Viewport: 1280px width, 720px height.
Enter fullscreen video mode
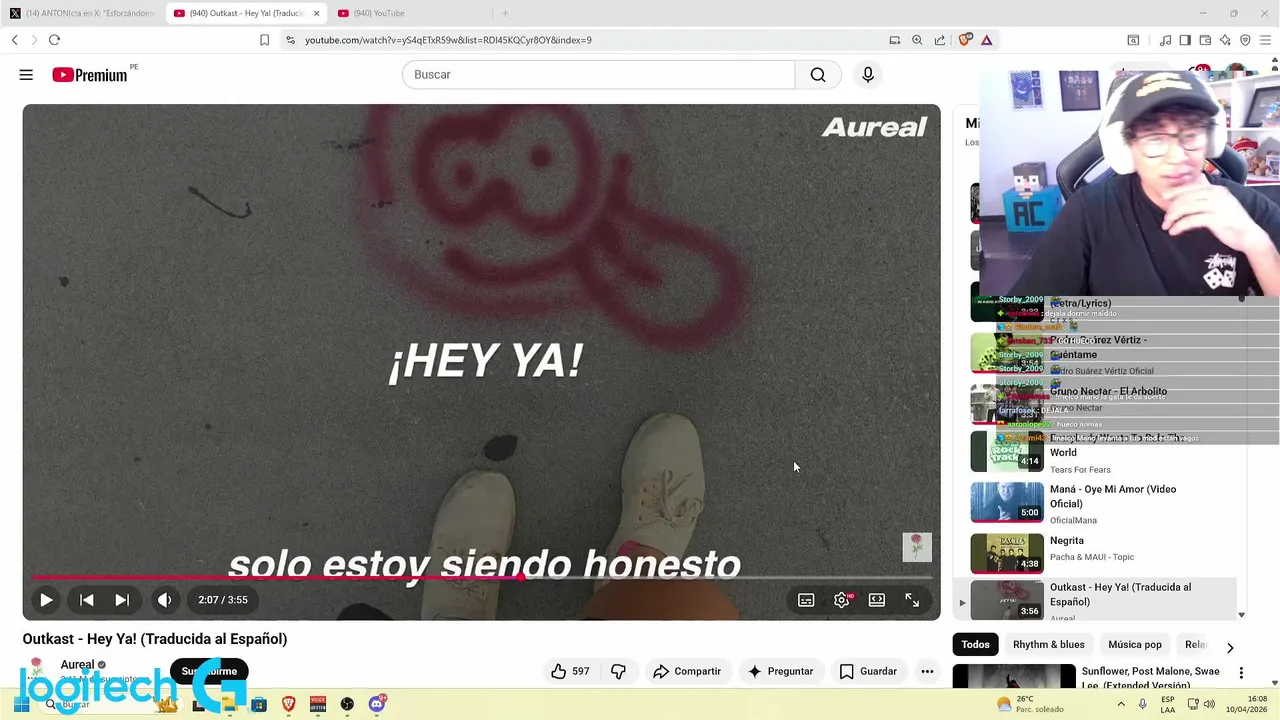(x=912, y=600)
